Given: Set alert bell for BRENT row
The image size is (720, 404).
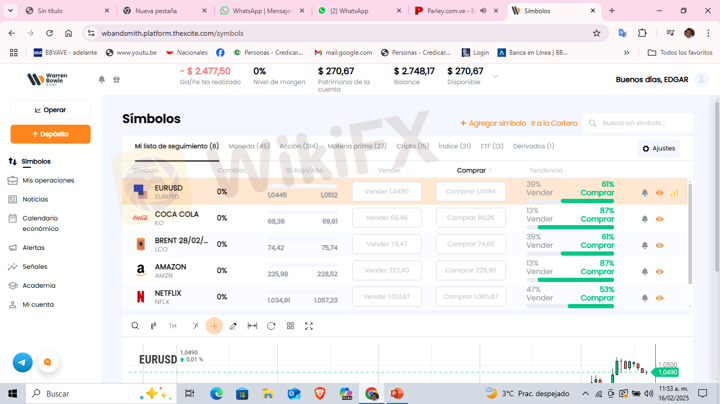Looking at the screenshot, I should coord(645,245).
